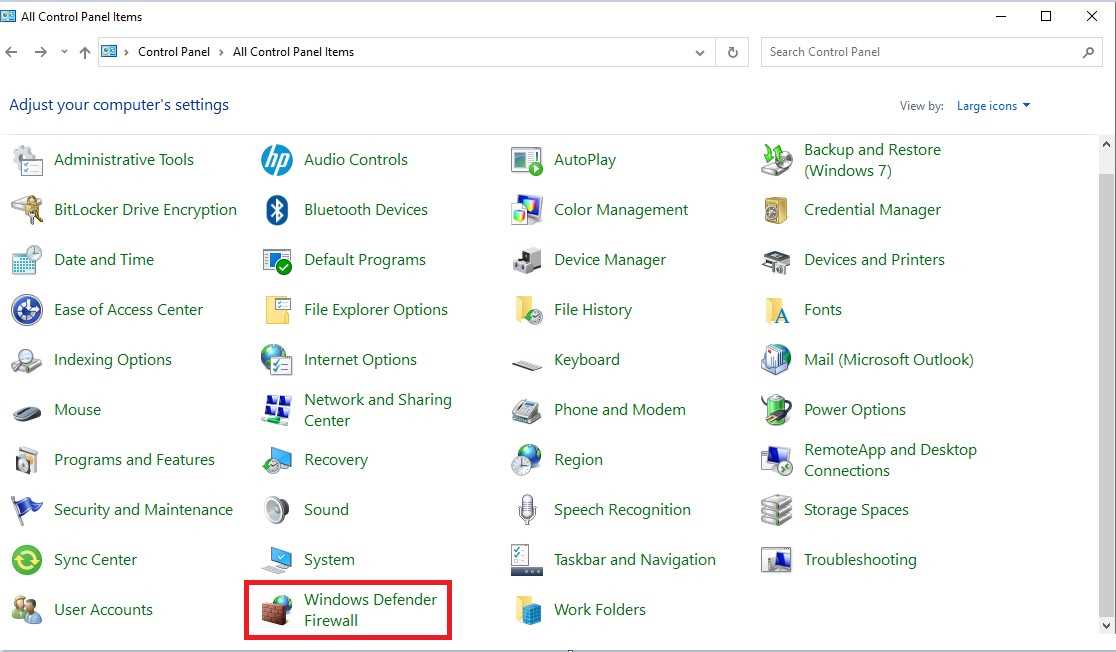The width and height of the screenshot is (1116, 652).
Task: Open the Speech Recognition microphone icon
Action: click(527, 510)
